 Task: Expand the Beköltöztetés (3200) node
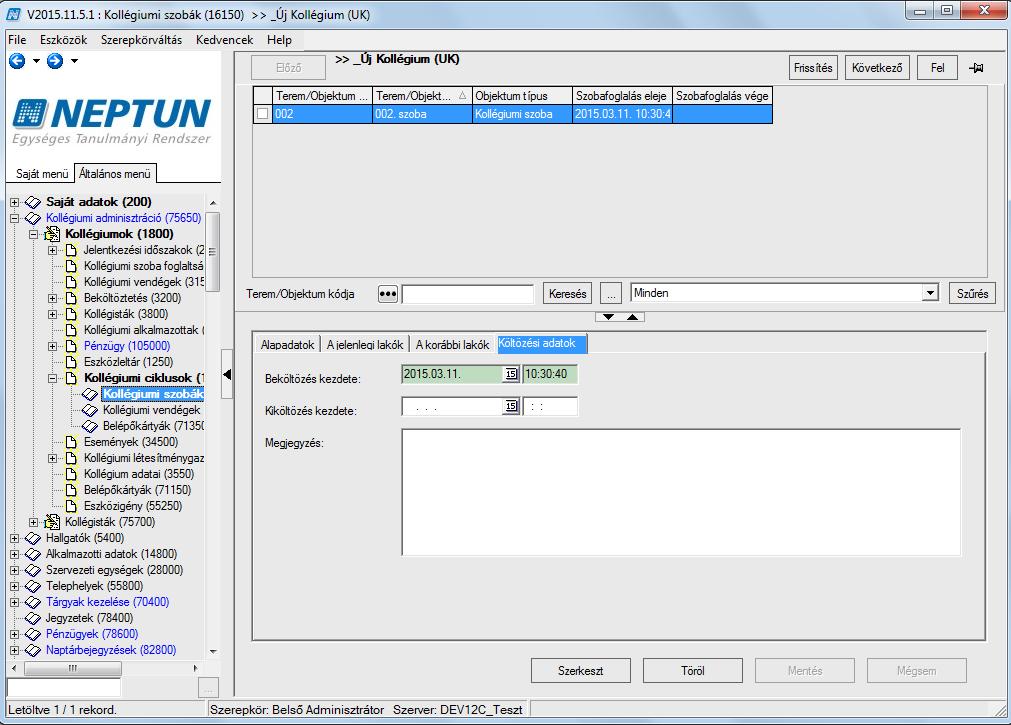click(53, 298)
